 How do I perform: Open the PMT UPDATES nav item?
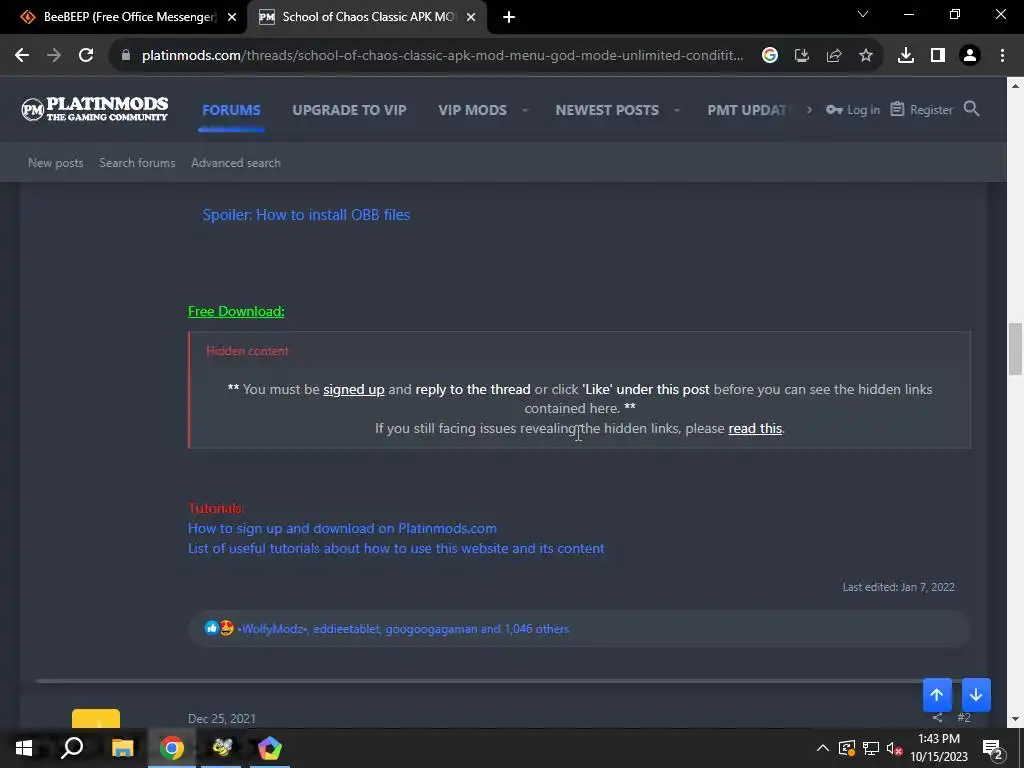tap(746, 110)
